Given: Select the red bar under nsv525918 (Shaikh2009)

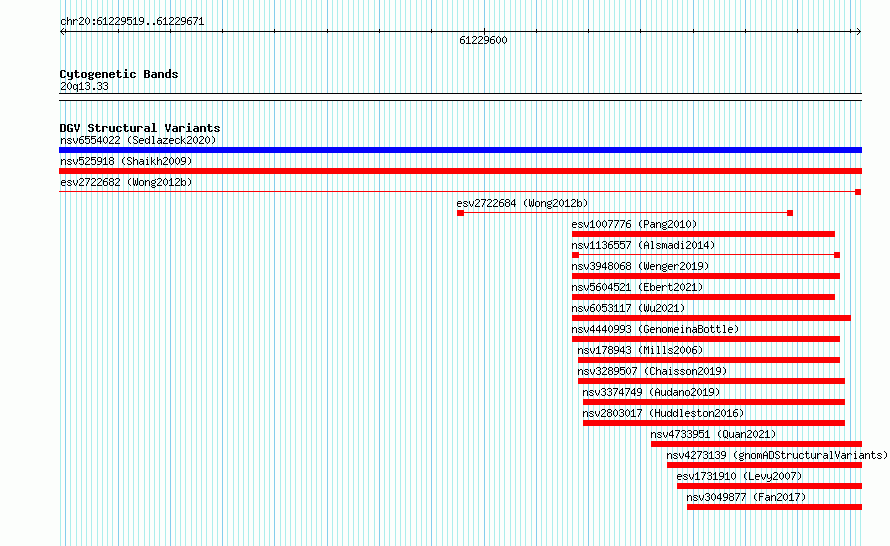Looking at the screenshot, I should click(x=460, y=171).
